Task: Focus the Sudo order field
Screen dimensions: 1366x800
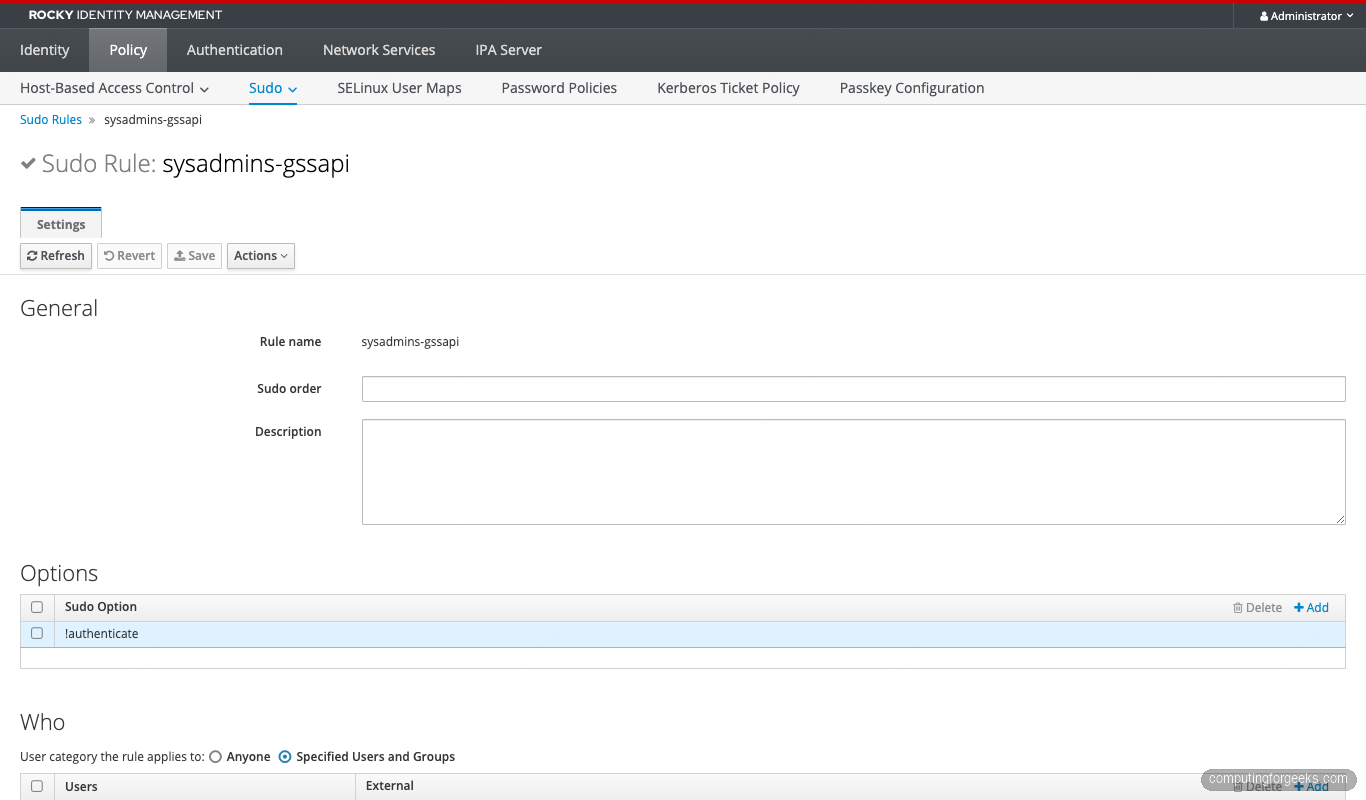Action: click(x=854, y=389)
